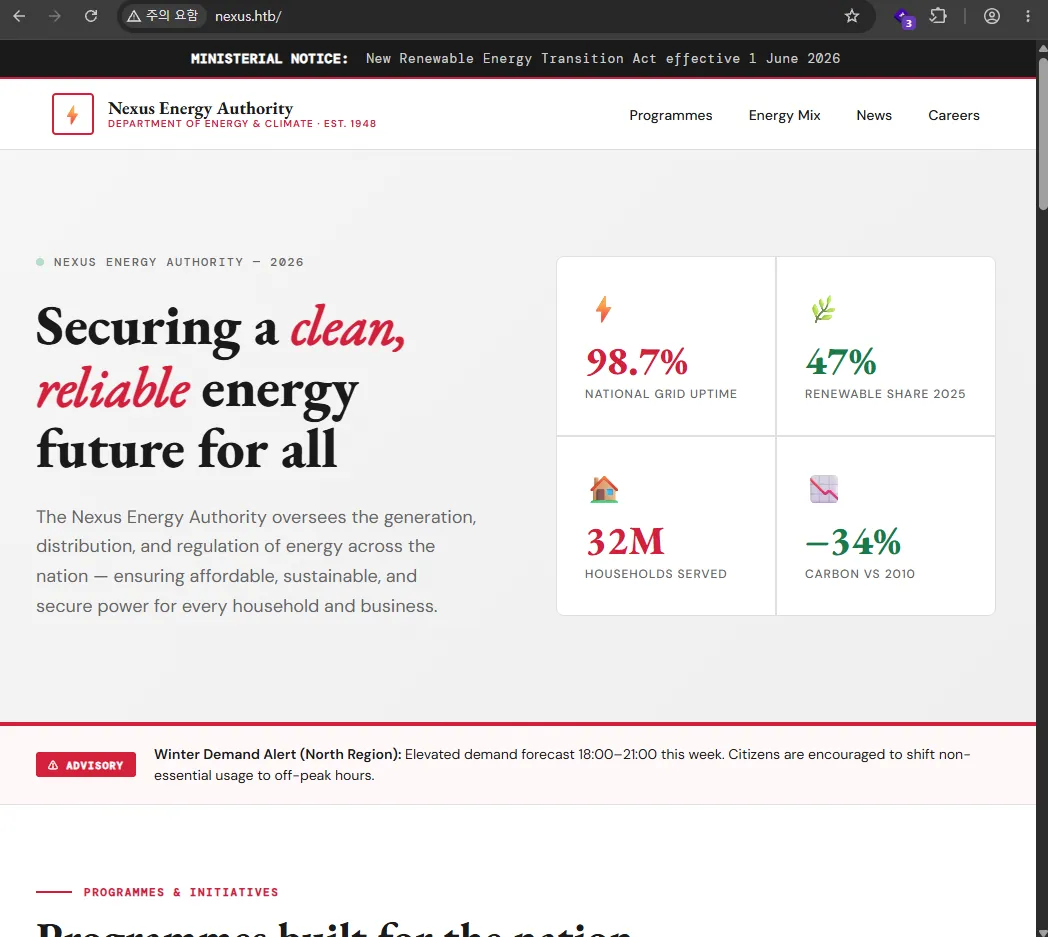
Task: Open the Extensions puzzle-piece menu
Action: click(x=938, y=16)
